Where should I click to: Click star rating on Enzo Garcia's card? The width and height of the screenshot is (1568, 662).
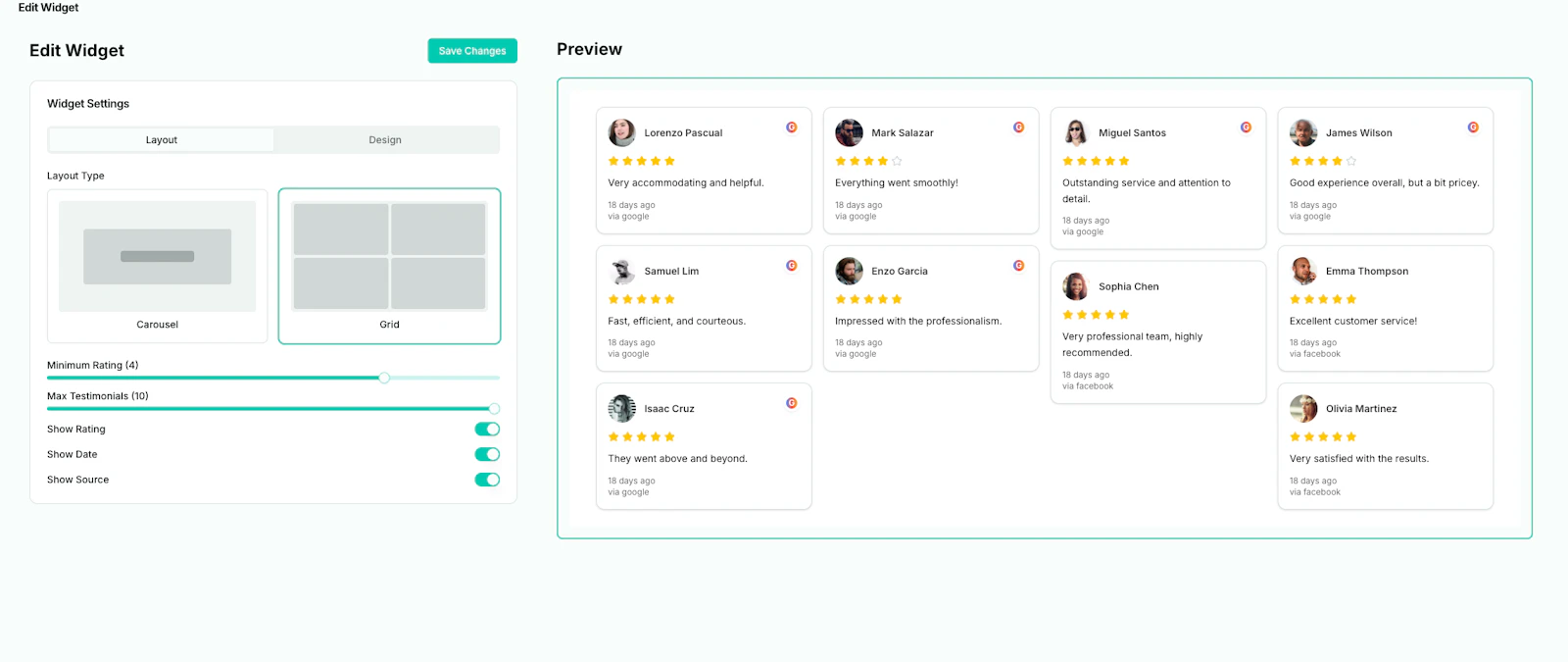(868, 299)
